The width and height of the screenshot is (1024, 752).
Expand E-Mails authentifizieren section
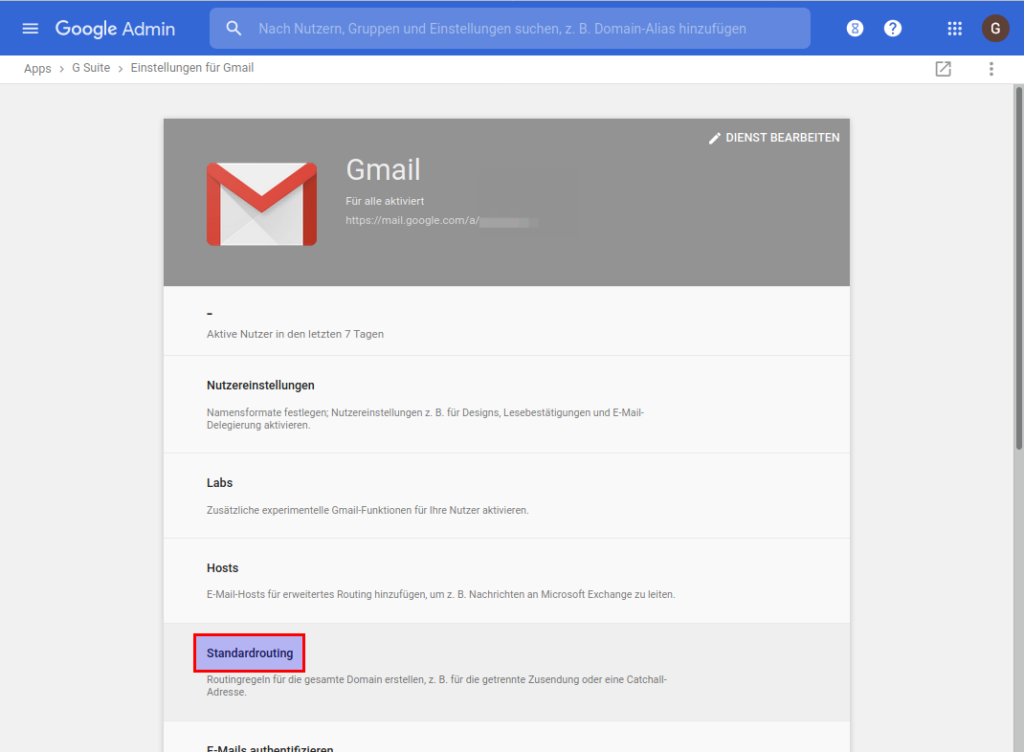click(x=507, y=737)
